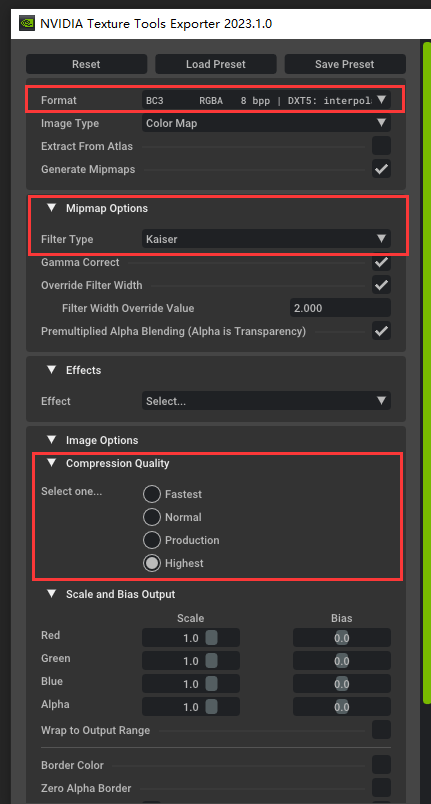Toggle the Premultiplied Alpha Blending checkbox
The width and height of the screenshot is (431, 804).
(381, 331)
